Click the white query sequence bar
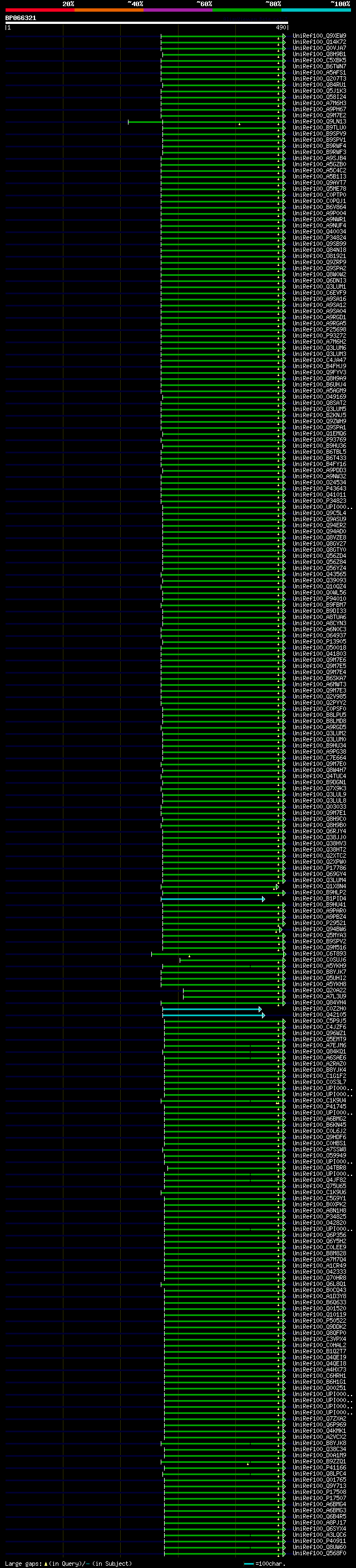The image size is (356, 1568). (147, 23)
